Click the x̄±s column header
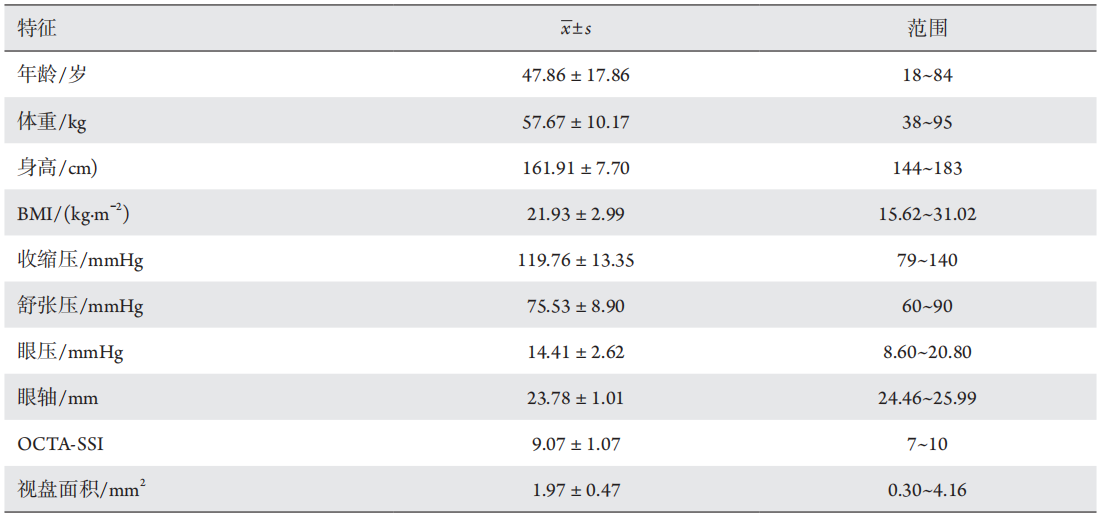This screenshot has height=524, width=1108. pyautogui.click(x=575, y=29)
